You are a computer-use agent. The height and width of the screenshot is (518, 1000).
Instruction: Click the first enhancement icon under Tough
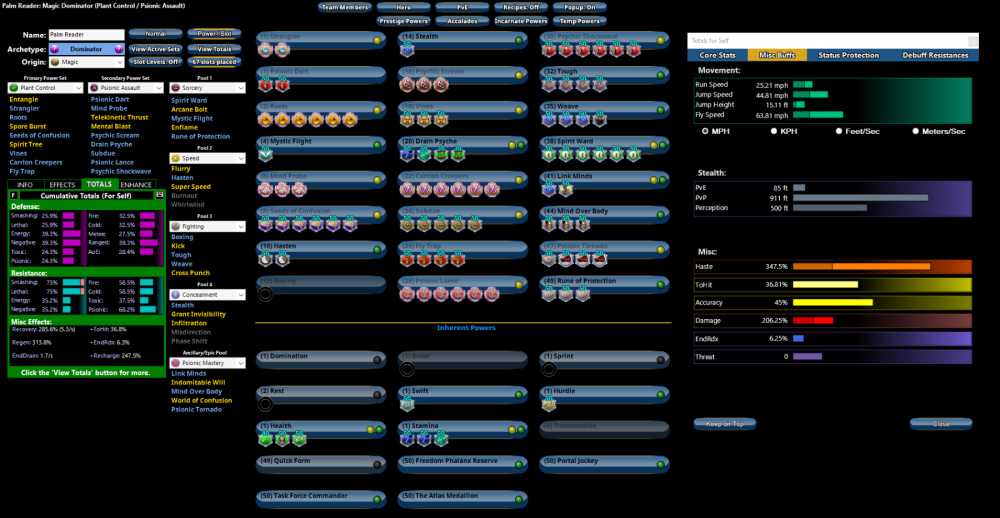pyautogui.click(x=550, y=85)
